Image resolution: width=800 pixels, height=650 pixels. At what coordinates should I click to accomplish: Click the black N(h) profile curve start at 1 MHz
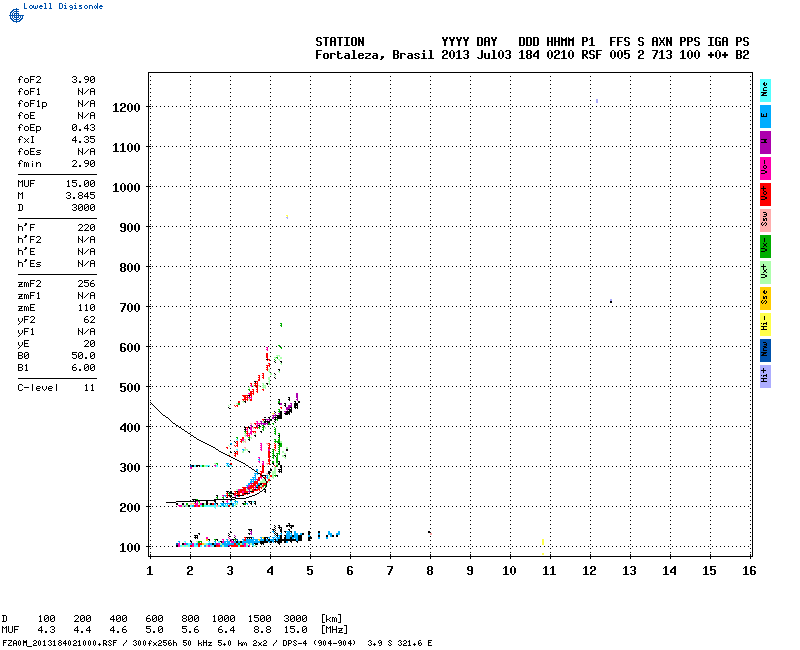click(x=151, y=404)
